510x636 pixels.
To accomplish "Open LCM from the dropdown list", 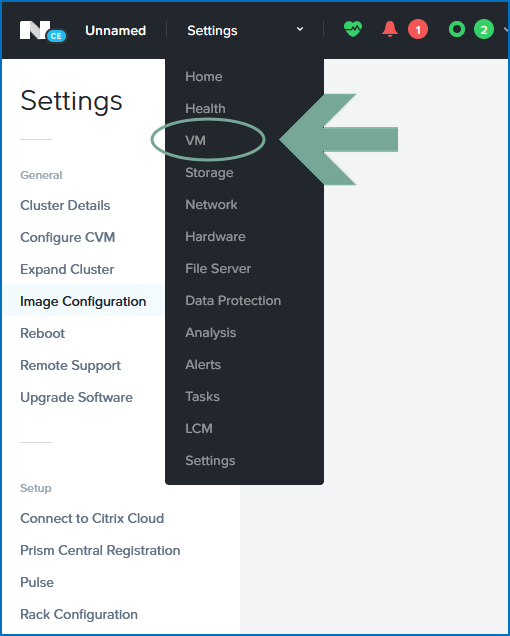I will click(x=199, y=428).
